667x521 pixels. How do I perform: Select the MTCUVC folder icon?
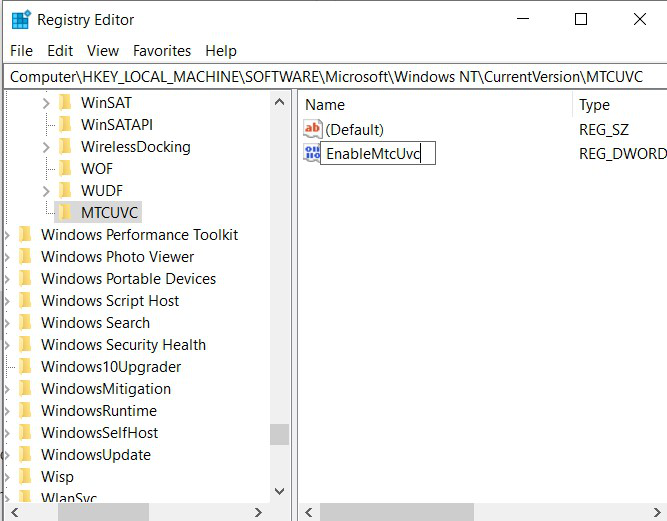(65, 212)
